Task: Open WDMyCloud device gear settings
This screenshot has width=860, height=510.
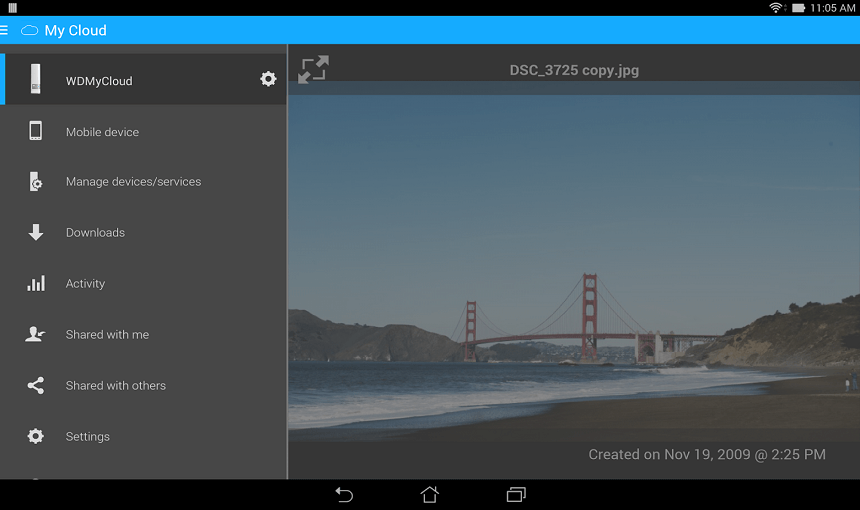Action: (x=268, y=79)
